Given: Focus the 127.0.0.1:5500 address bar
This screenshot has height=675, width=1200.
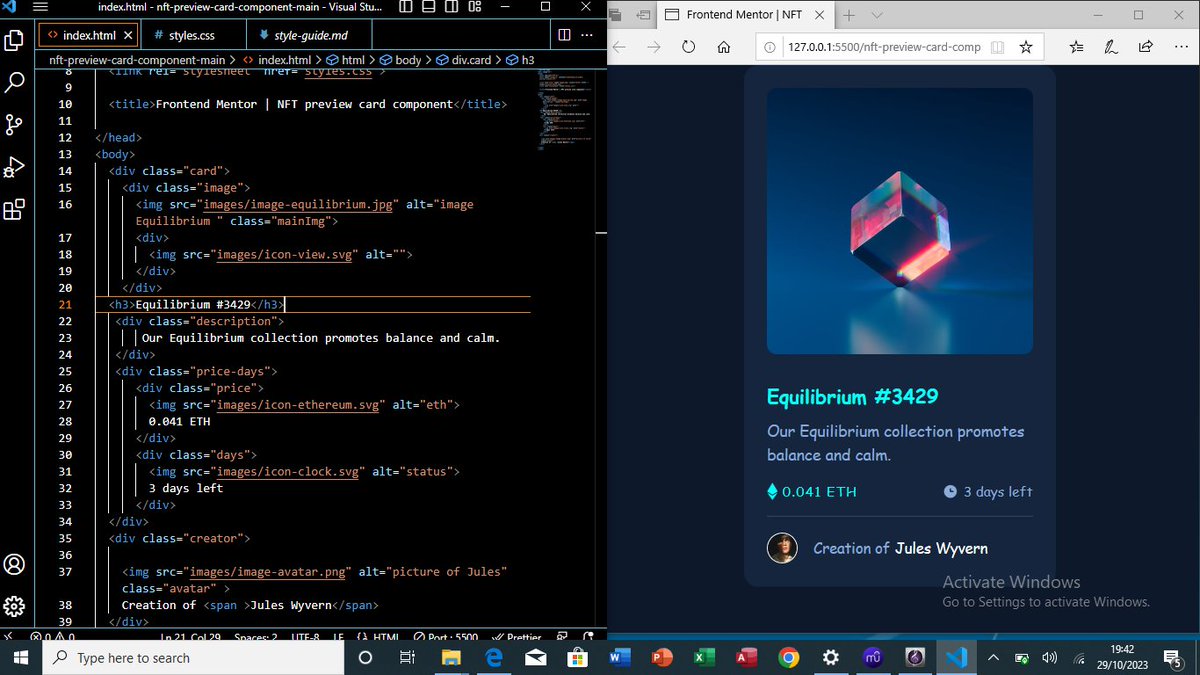Looking at the screenshot, I should (x=884, y=47).
